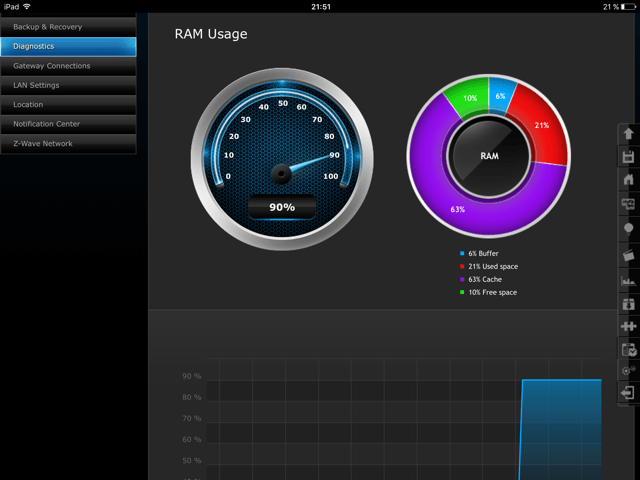This screenshot has height=480, width=640.
Task: Open Notification Center
Action: click(x=68, y=124)
